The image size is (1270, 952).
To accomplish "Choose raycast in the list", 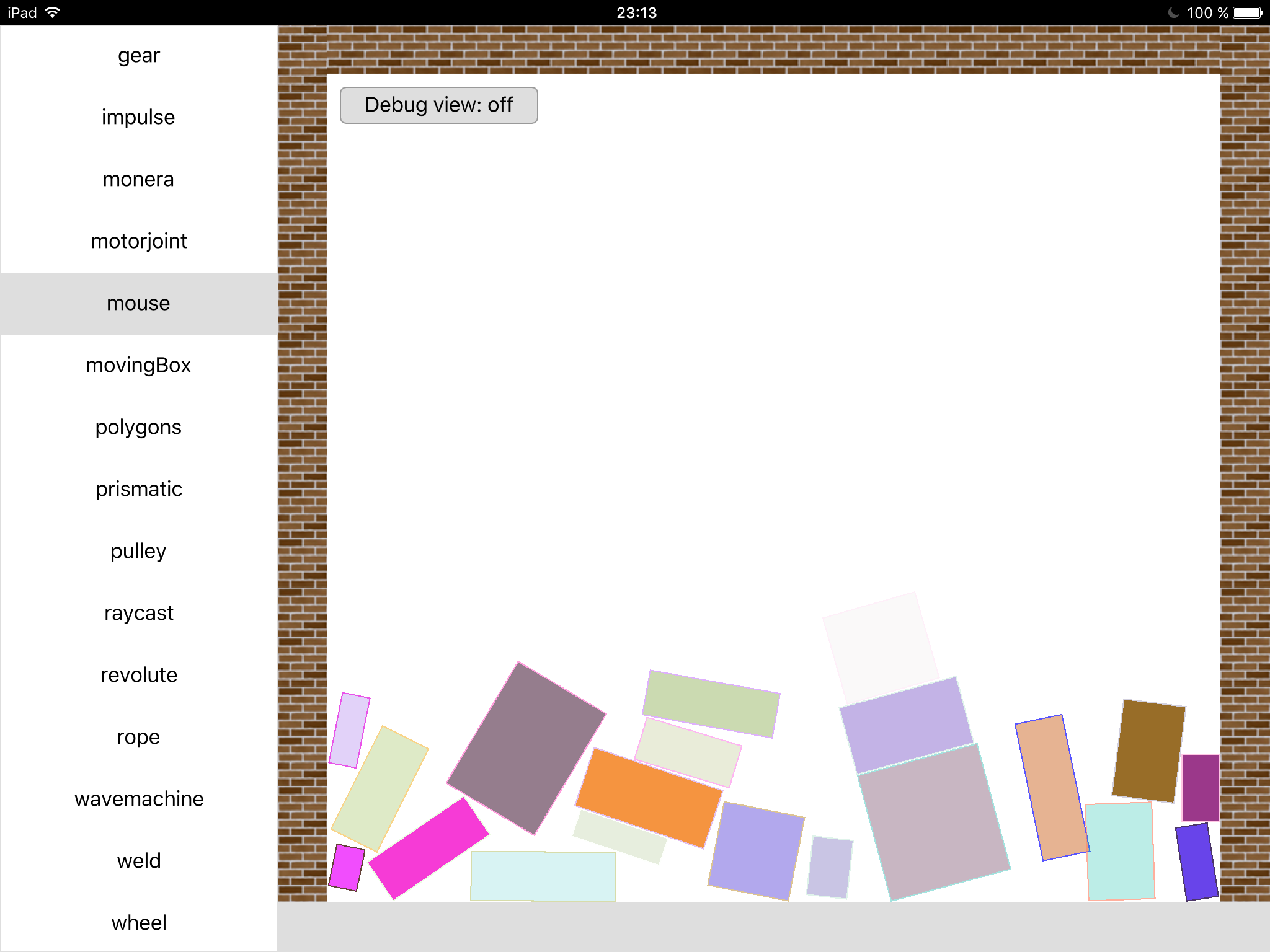I will point(139,613).
